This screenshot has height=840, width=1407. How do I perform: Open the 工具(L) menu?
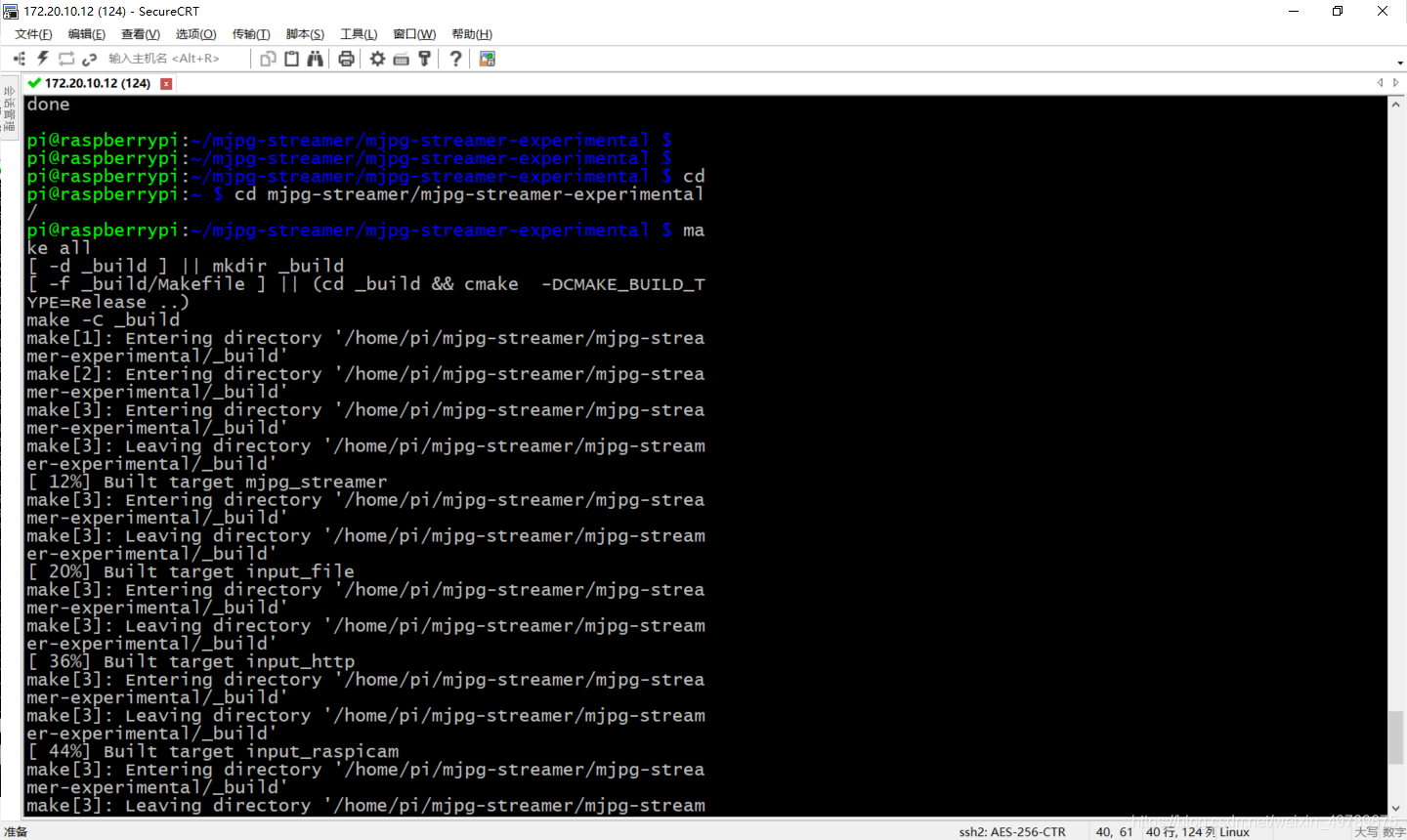(359, 34)
